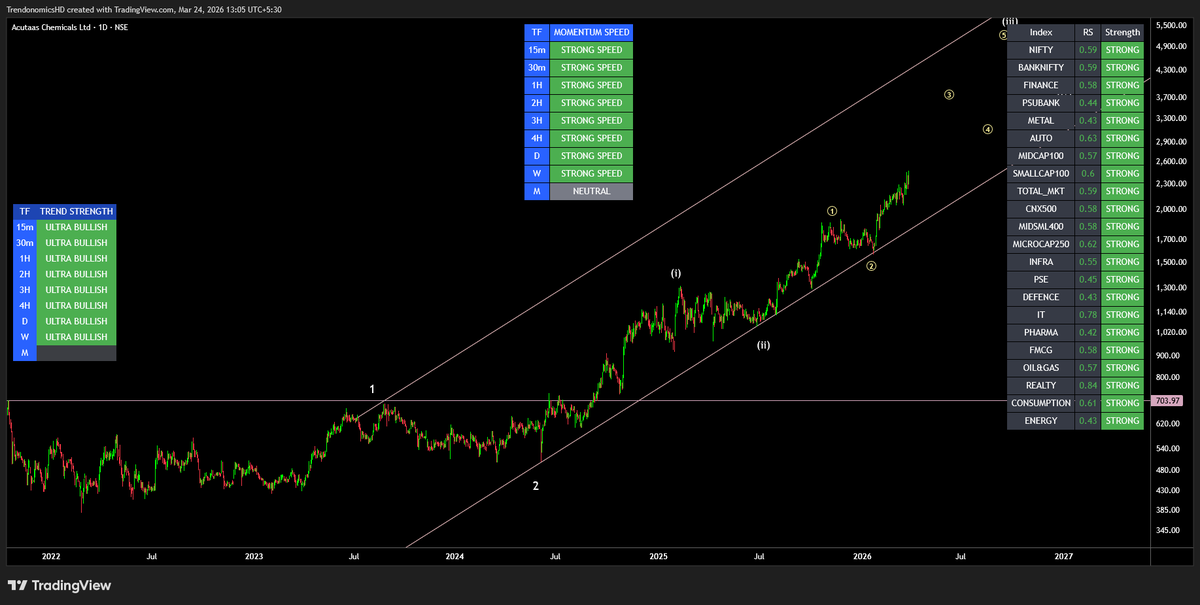
Task: Select the RS column header
Action: click(1087, 32)
